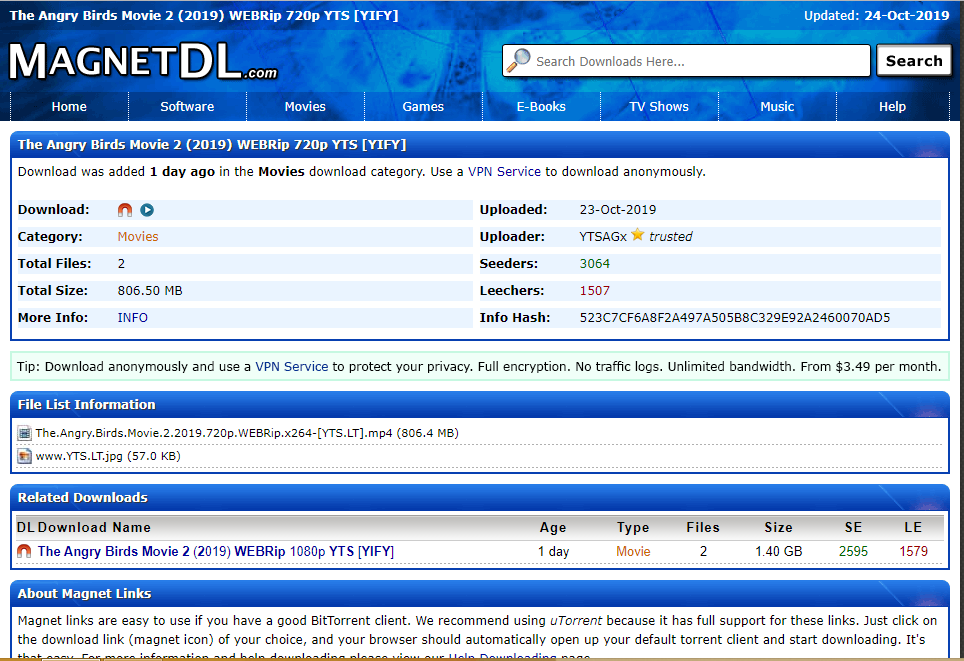Screen dimensions: 964x661
Task: Click the video file icon for the mp4 file
Action: tap(24, 433)
